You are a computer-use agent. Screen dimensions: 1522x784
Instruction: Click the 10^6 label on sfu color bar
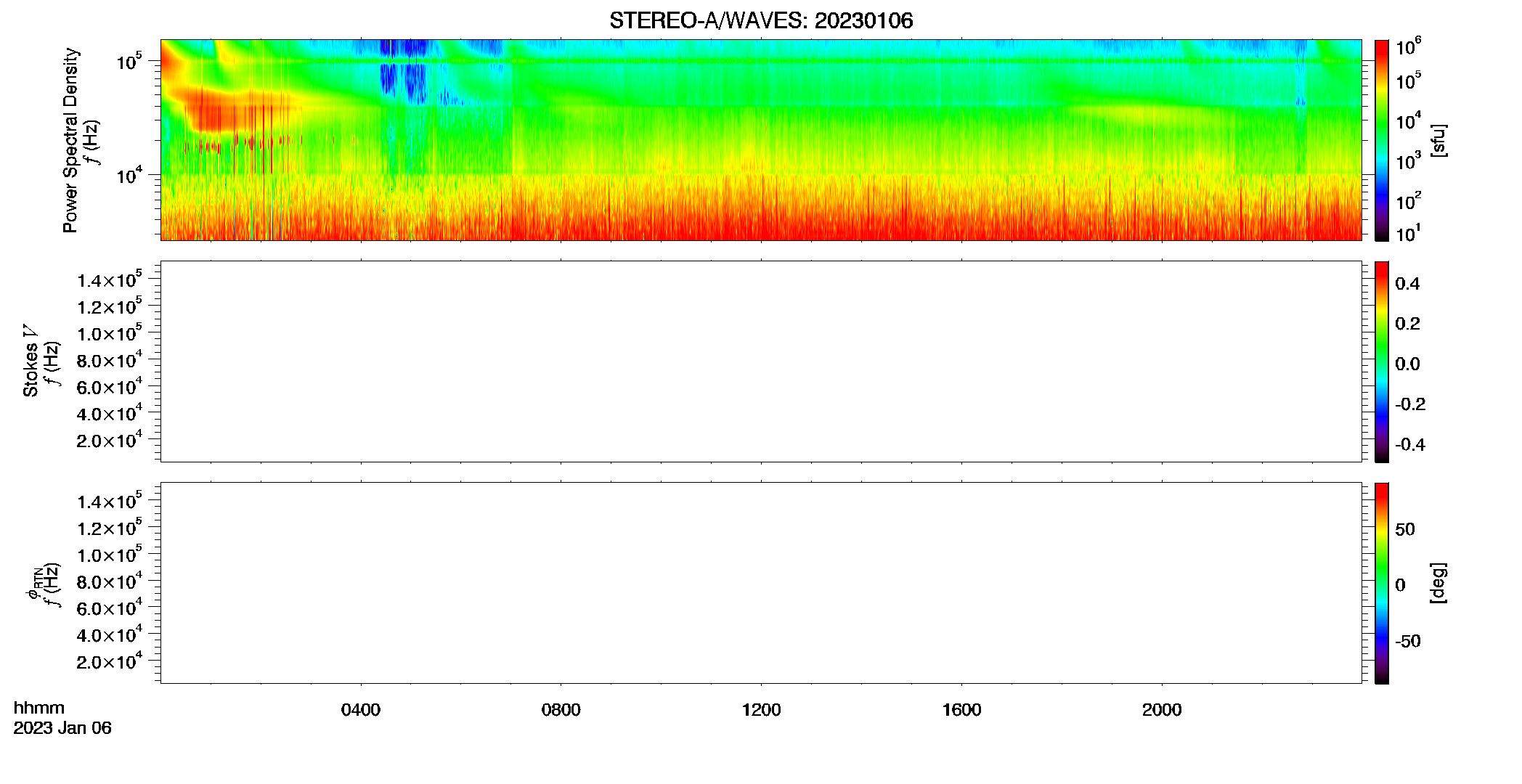coord(1408,47)
